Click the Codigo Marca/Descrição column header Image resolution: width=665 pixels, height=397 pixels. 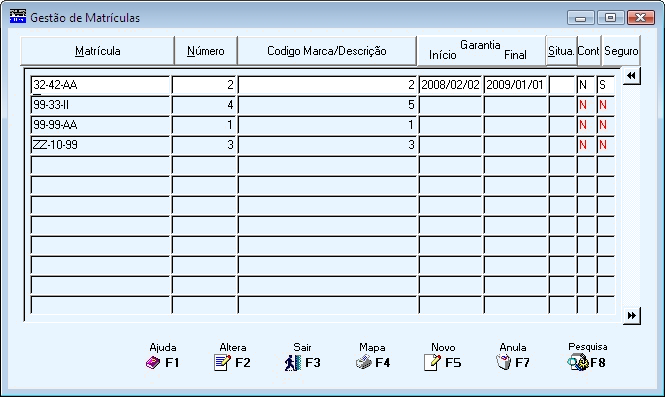(x=327, y=51)
